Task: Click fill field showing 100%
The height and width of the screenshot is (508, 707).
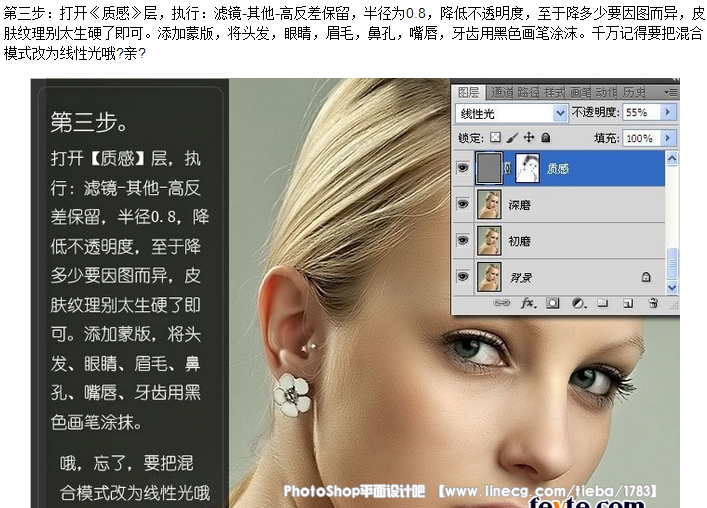Action: (x=643, y=138)
